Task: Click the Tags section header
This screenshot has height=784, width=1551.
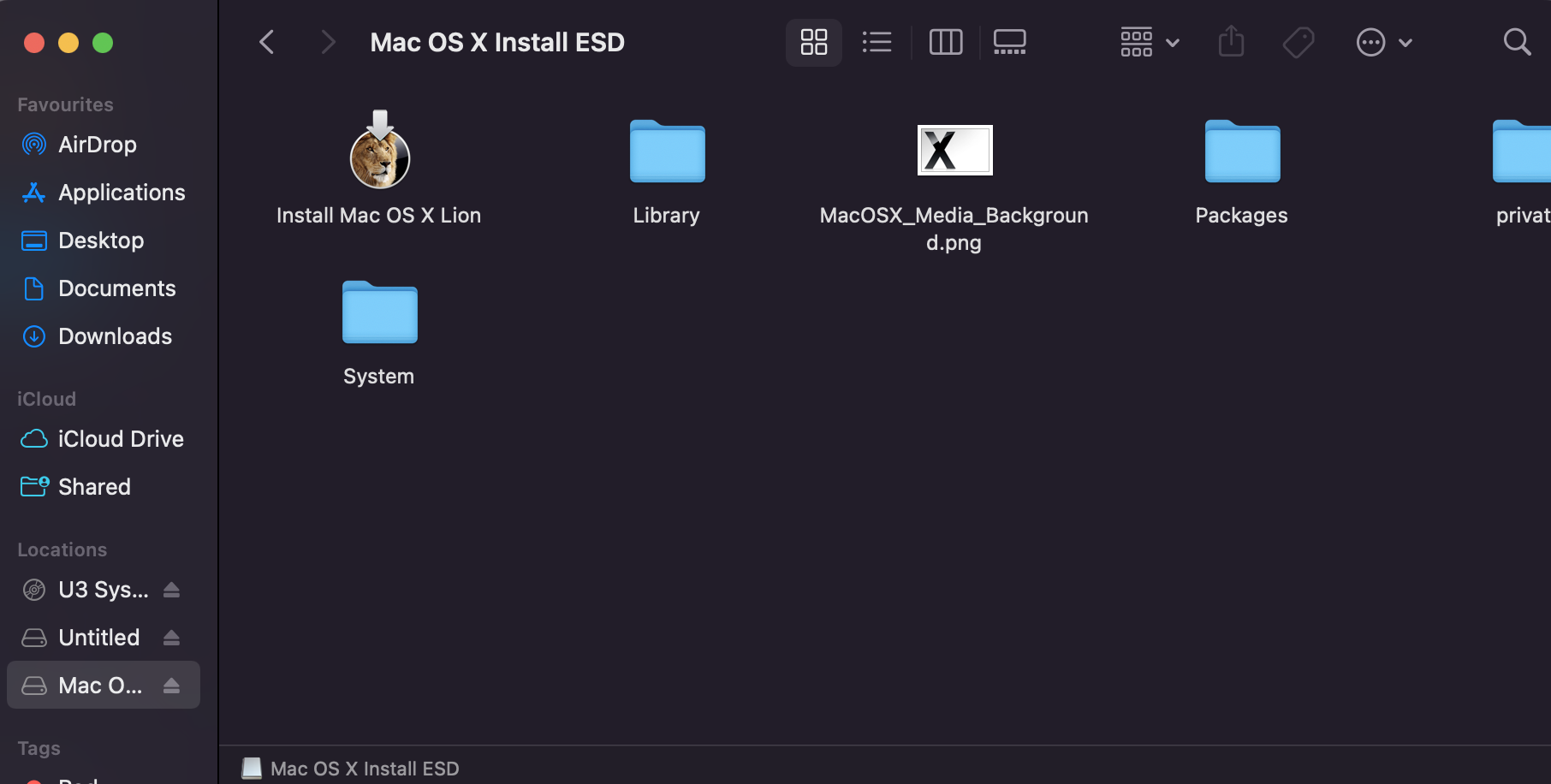Action: [39, 748]
